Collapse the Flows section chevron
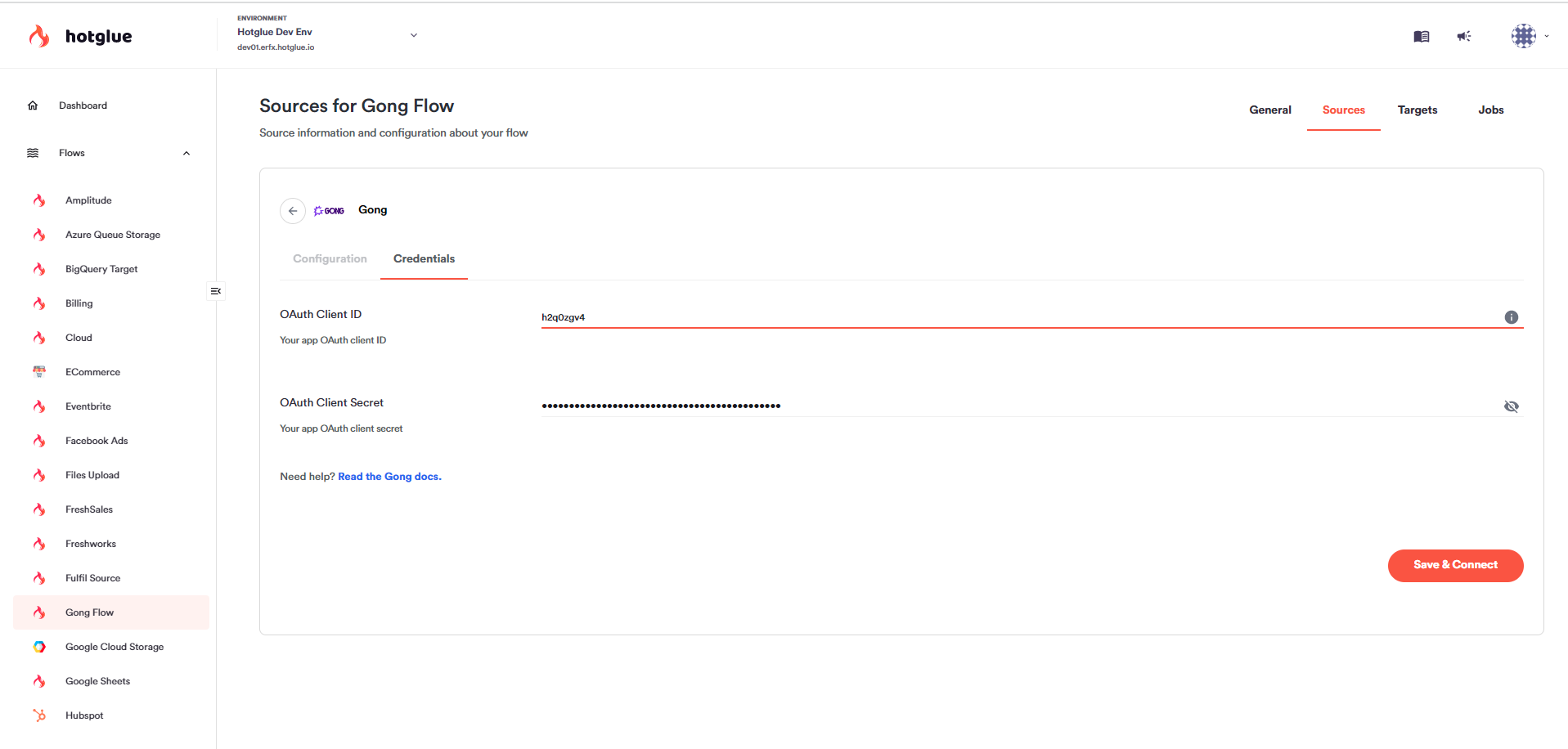 (186, 153)
